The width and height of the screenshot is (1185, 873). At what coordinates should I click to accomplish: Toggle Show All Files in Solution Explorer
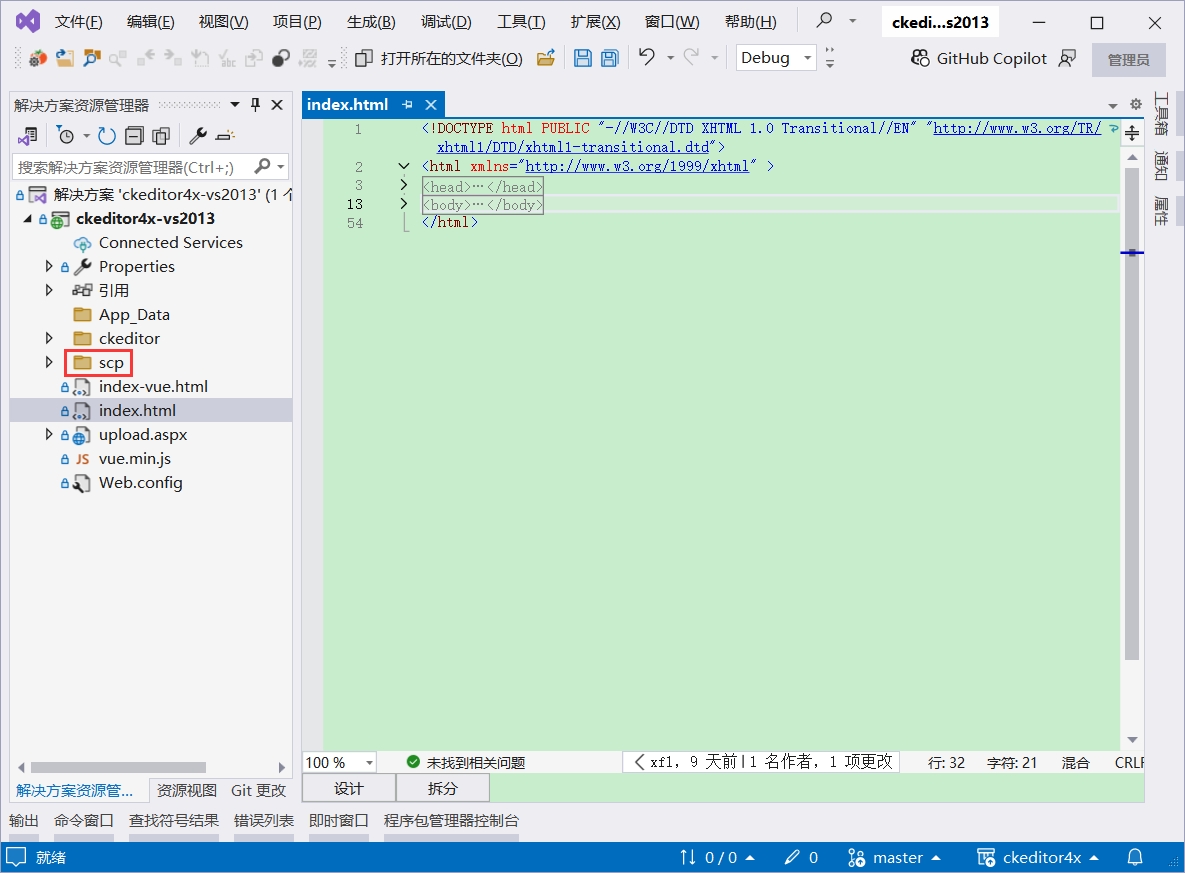[x=161, y=135]
